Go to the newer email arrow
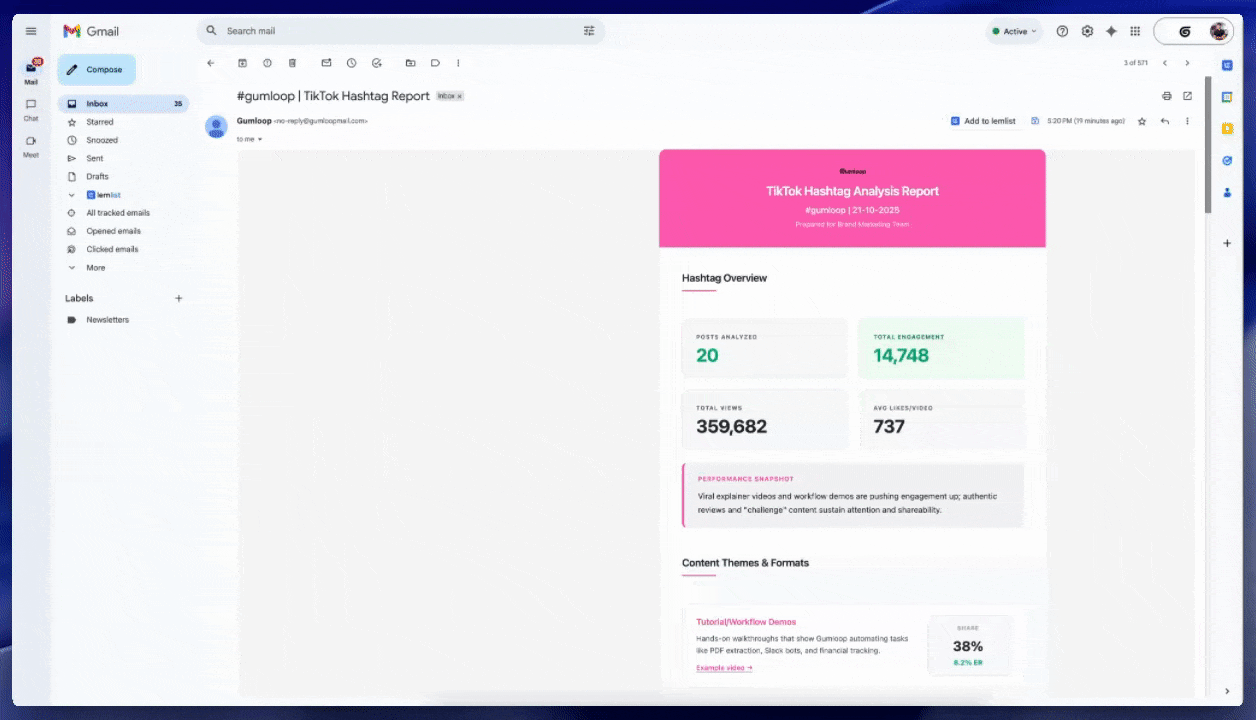1256x720 pixels. tap(1164, 63)
